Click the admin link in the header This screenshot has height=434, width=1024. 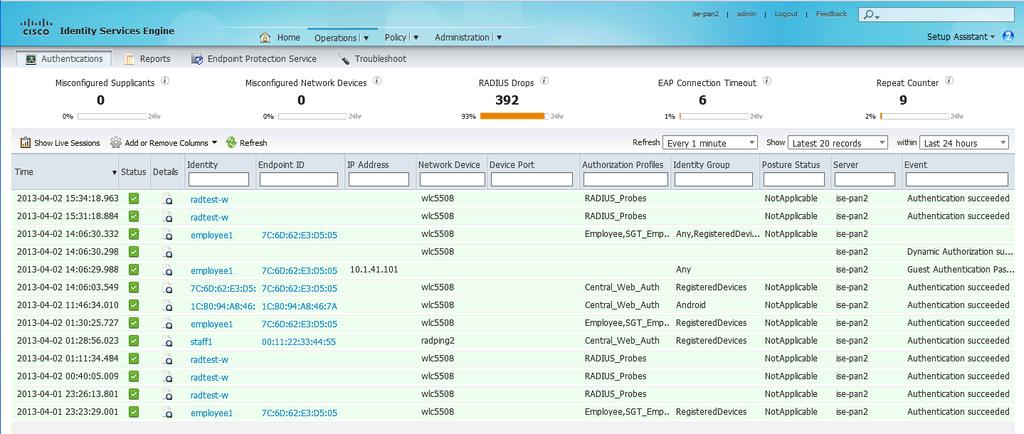click(746, 14)
